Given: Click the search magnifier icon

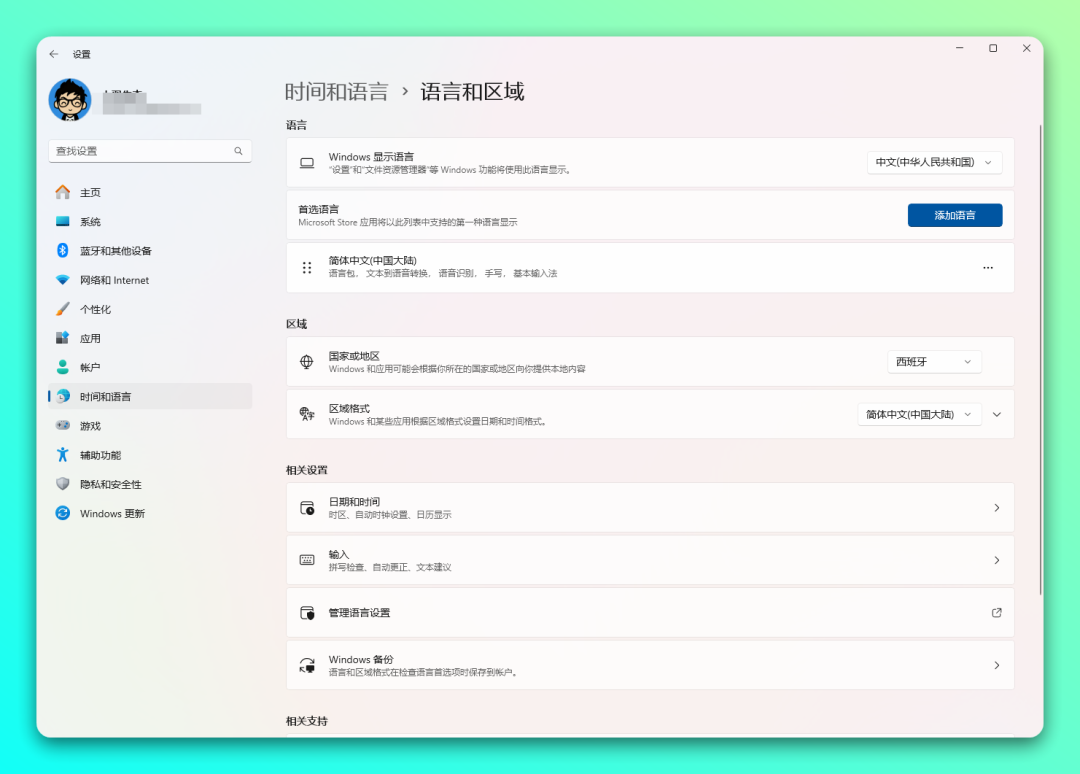Looking at the screenshot, I should click(238, 151).
